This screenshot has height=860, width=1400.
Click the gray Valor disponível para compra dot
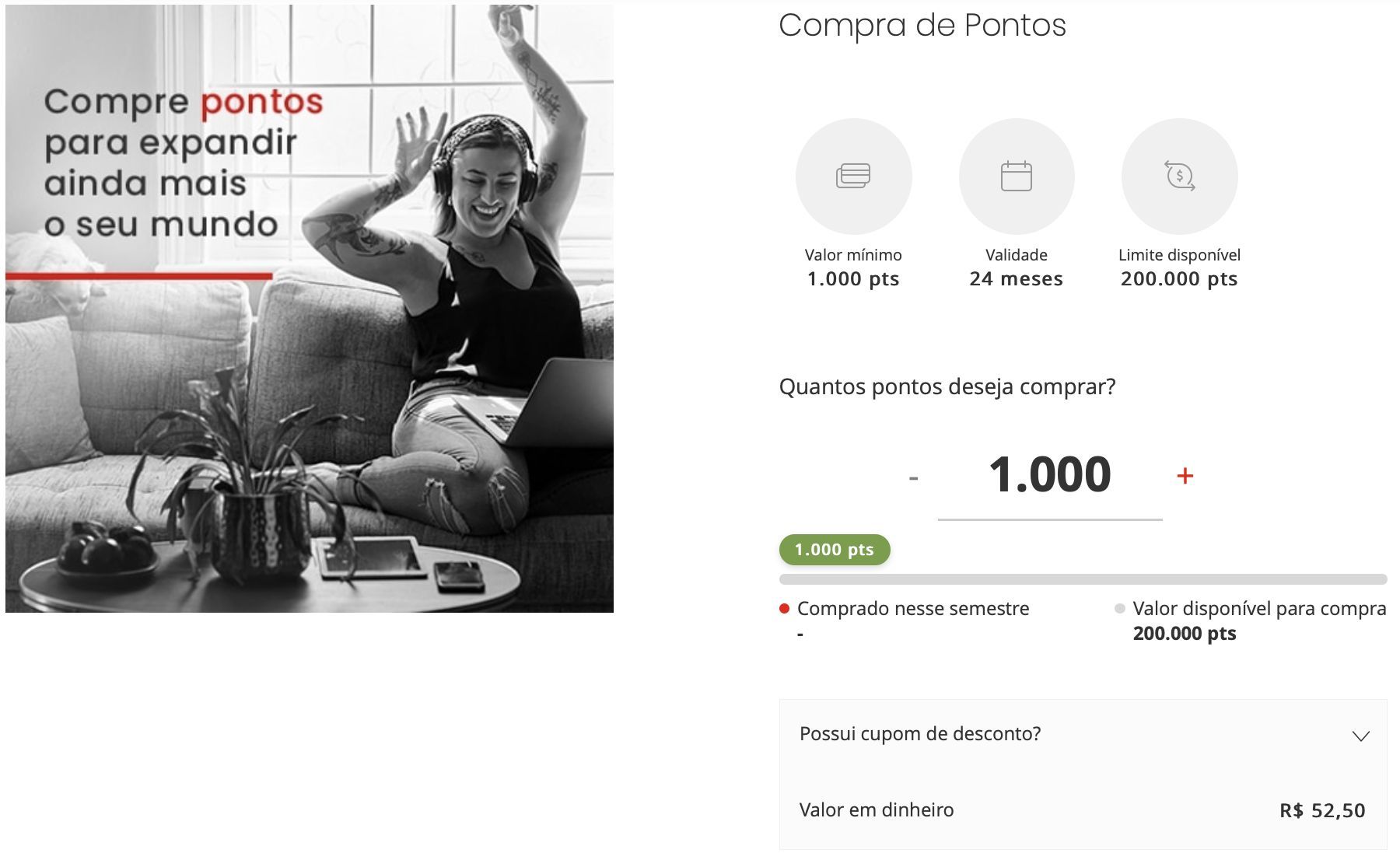[x=1120, y=609]
